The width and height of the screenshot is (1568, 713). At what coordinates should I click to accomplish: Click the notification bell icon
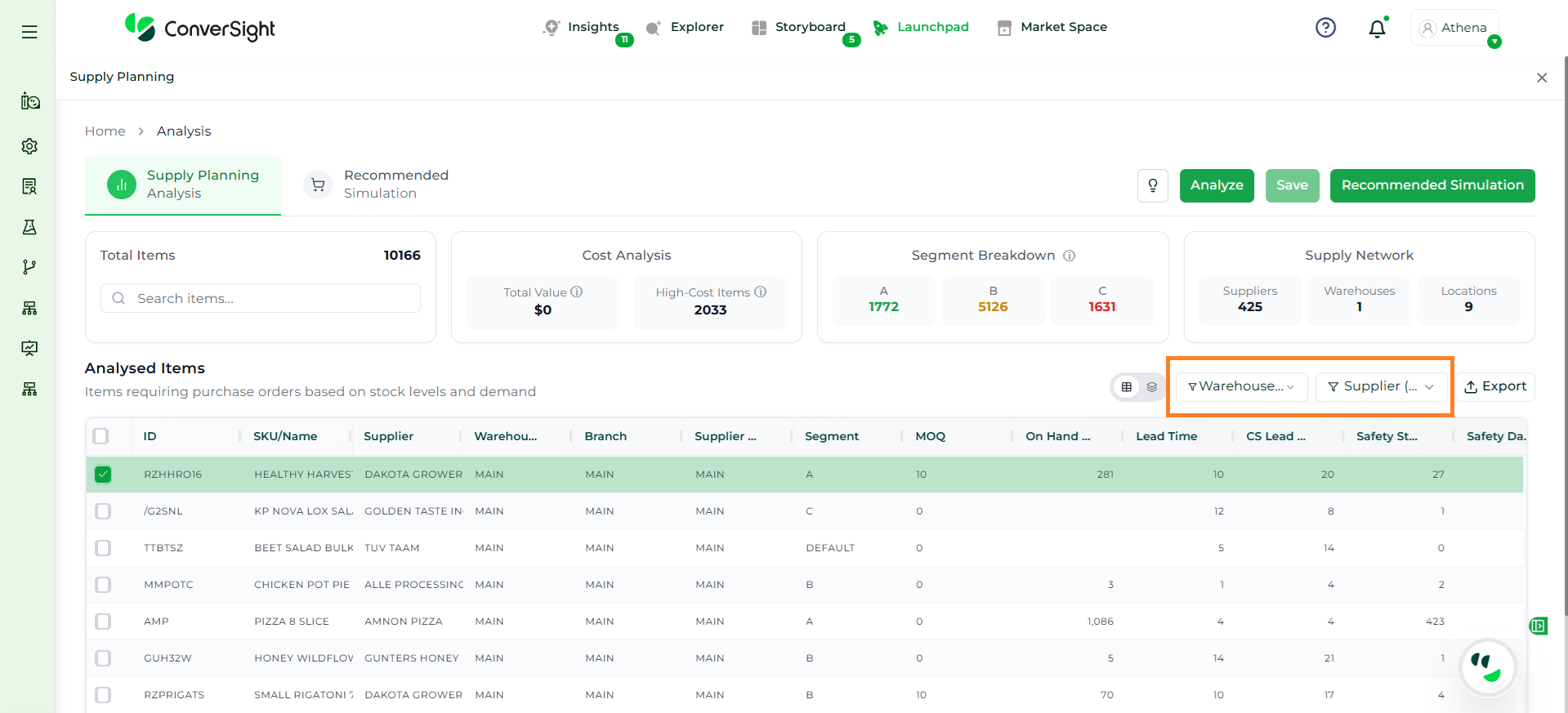[1377, 29]
